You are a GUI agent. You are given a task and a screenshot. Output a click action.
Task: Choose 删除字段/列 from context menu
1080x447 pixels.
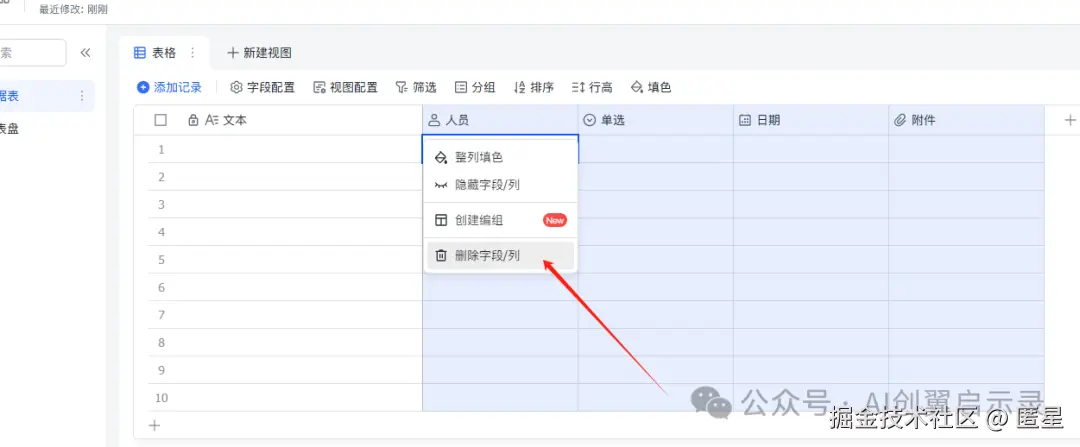click(500, 256)
